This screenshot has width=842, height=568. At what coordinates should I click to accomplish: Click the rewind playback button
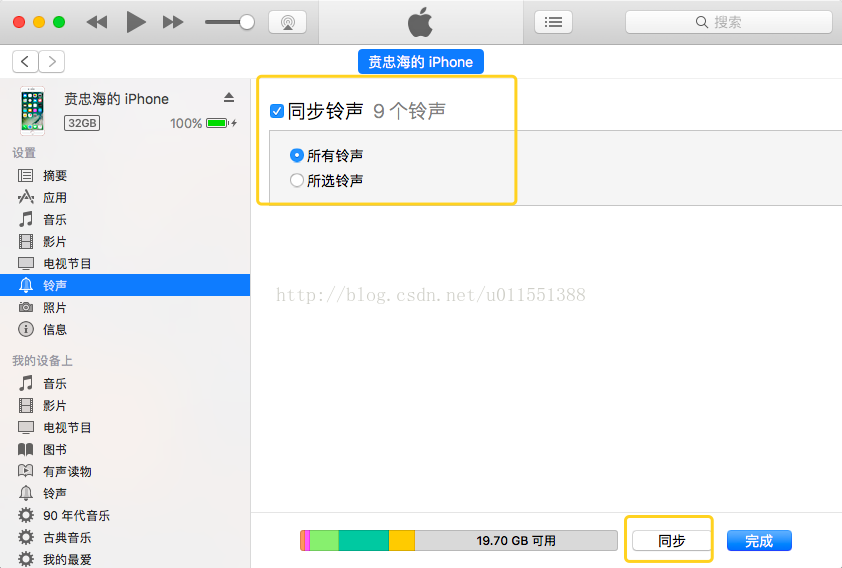[97, 22]
